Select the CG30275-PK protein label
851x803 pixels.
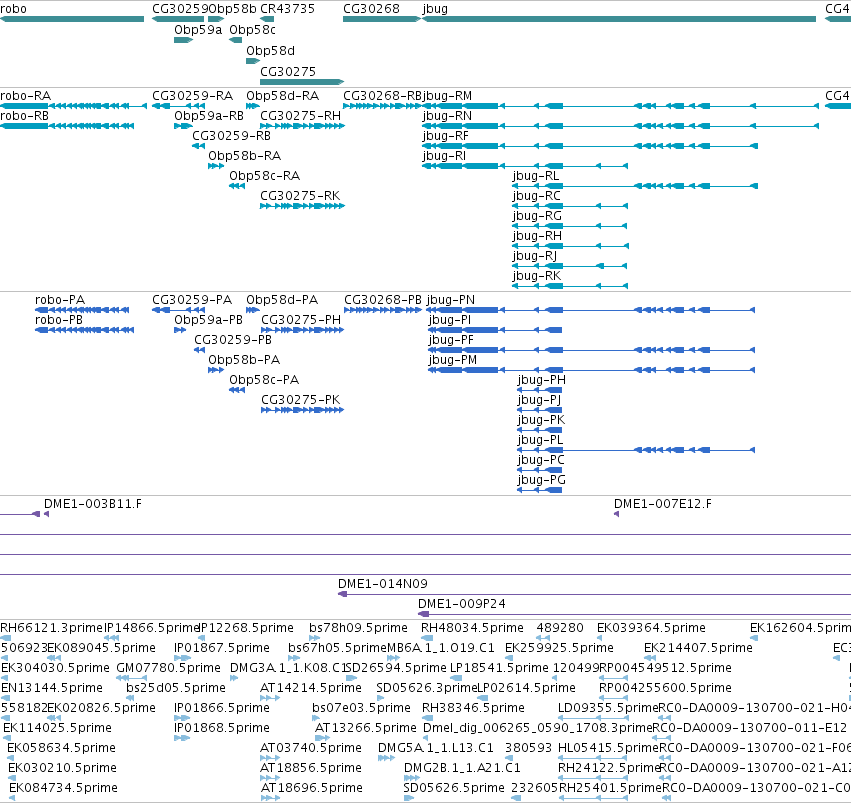point(301,400)
